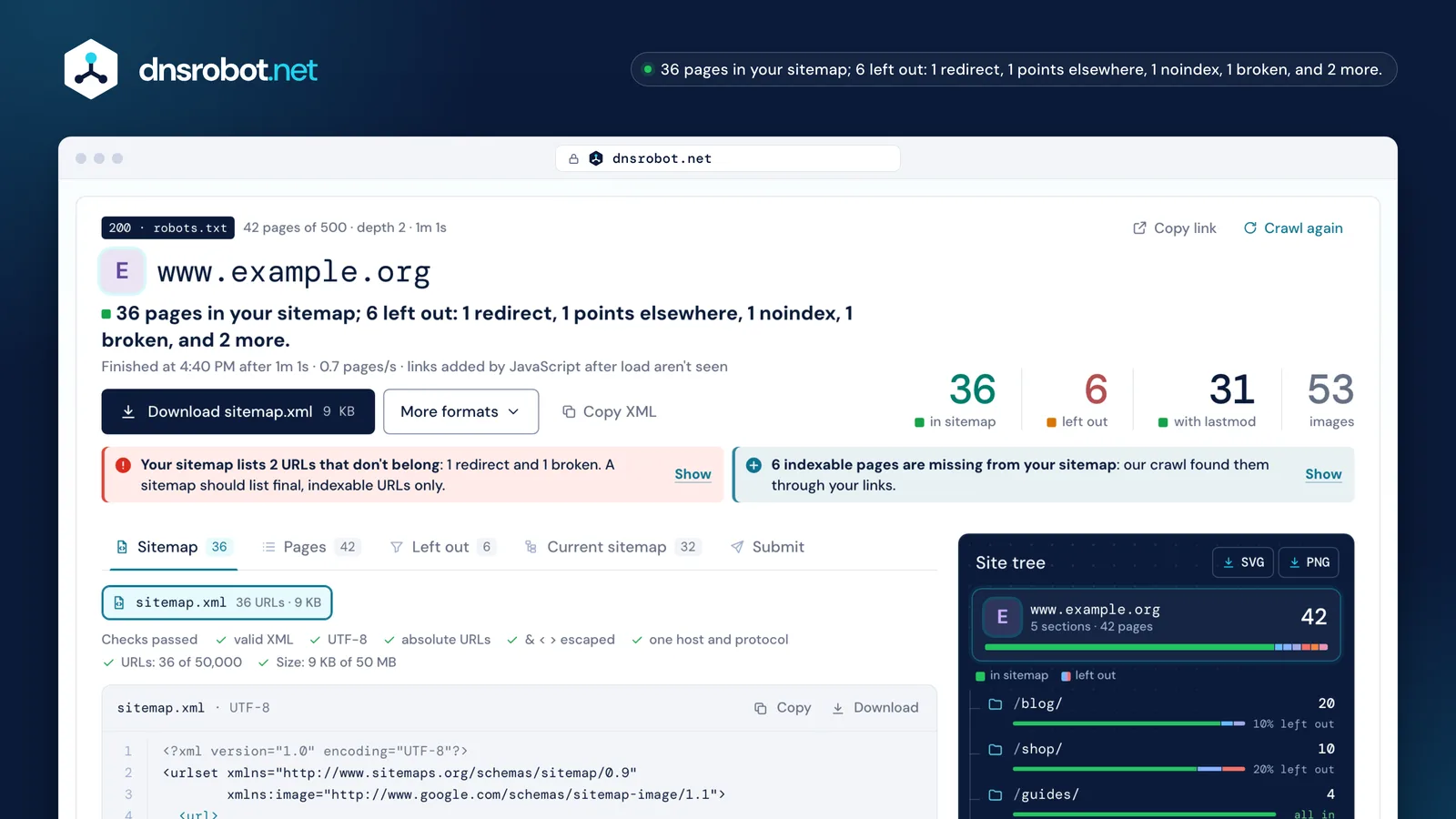The image size is (1456, 819).
Task: Click the www.example.org overall coverage bar
Action: pos(1156,647)
